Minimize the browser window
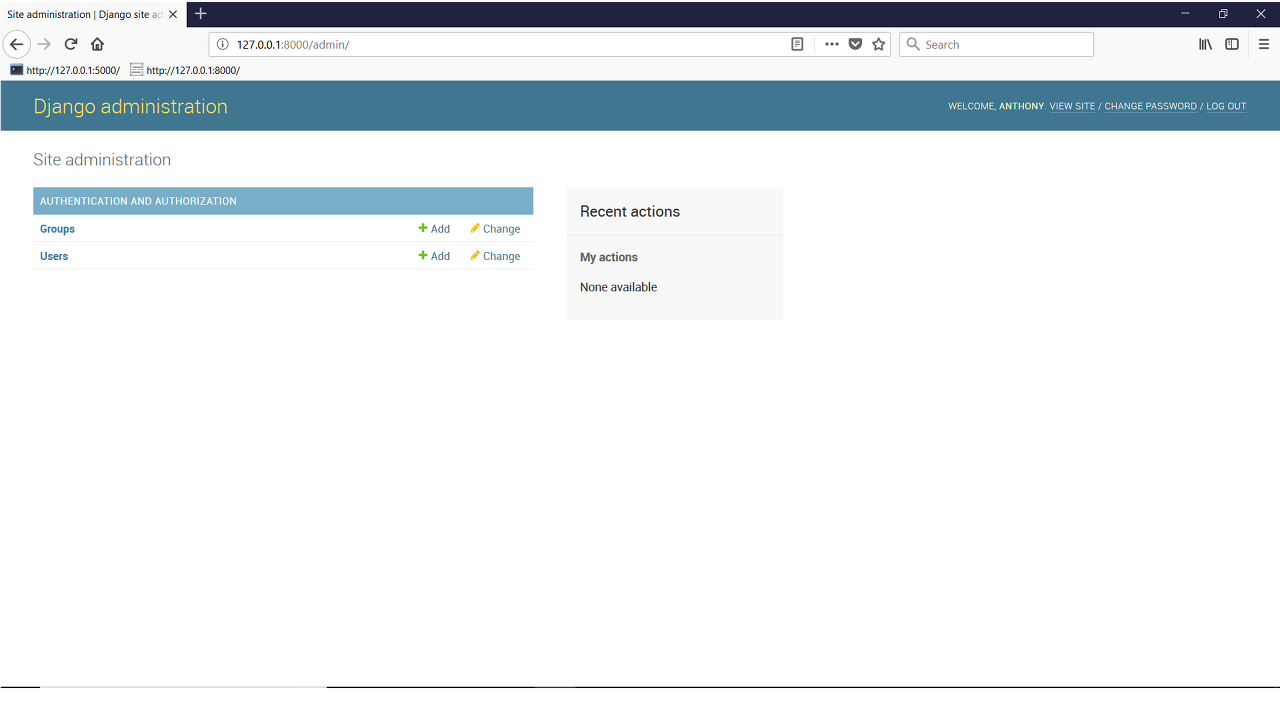This screenshot has width=1280, height=720. 1185,14
